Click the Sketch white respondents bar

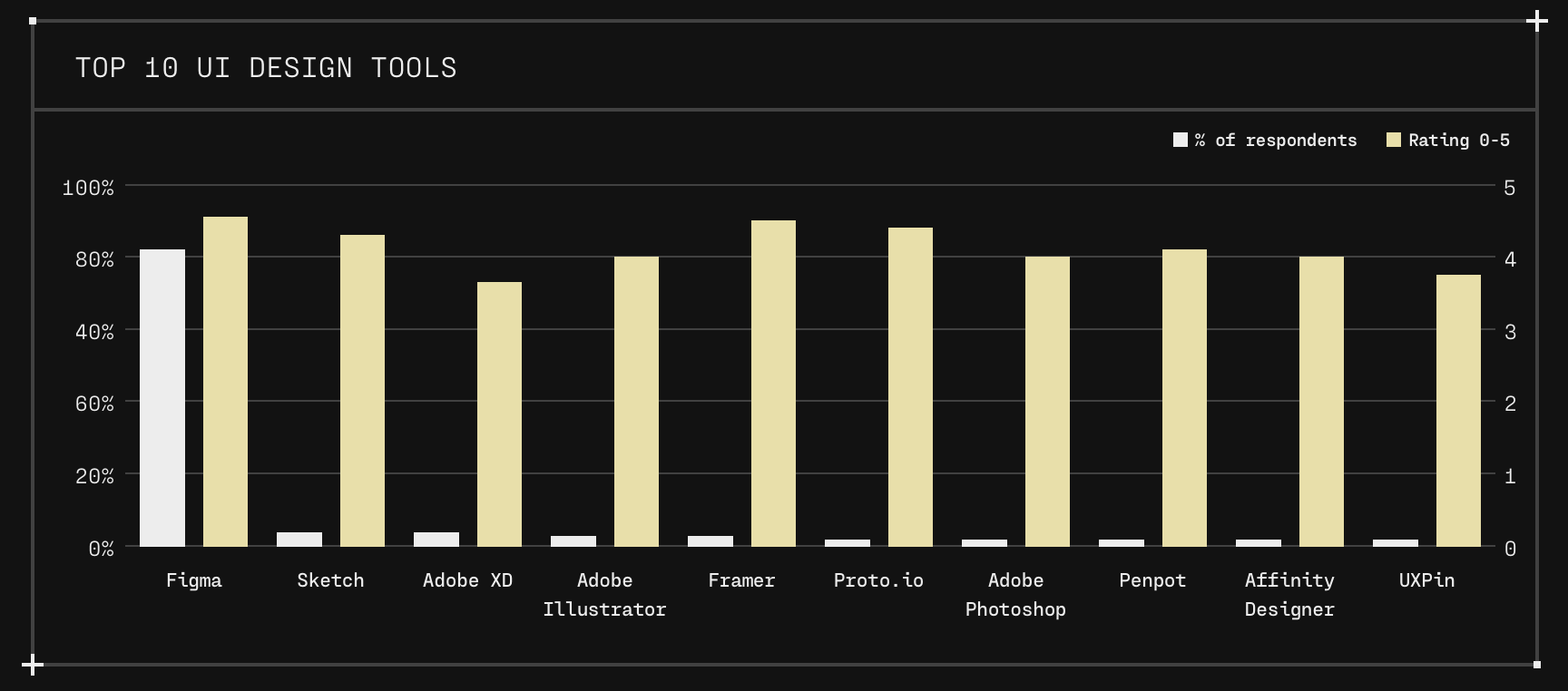(299, 540)
